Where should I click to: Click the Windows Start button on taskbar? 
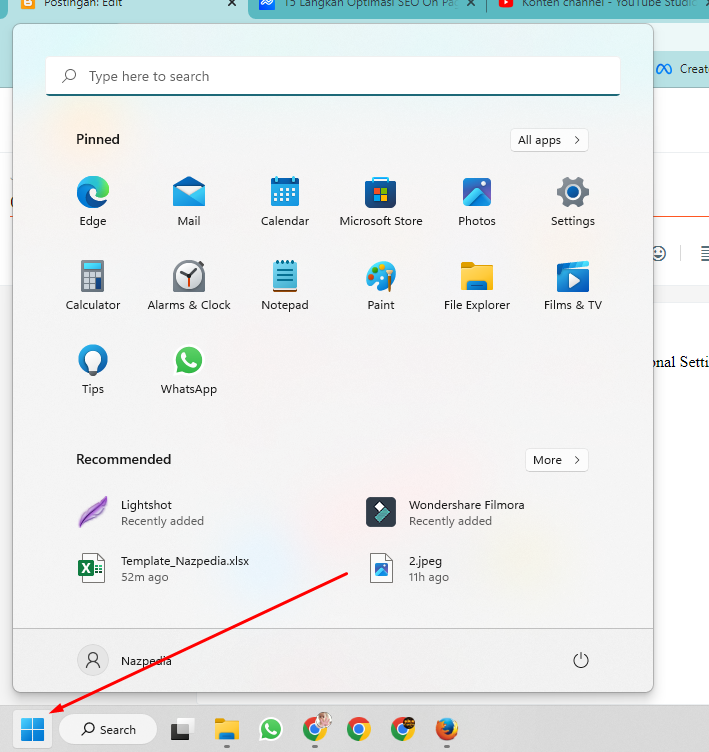(x=33, y=729)
